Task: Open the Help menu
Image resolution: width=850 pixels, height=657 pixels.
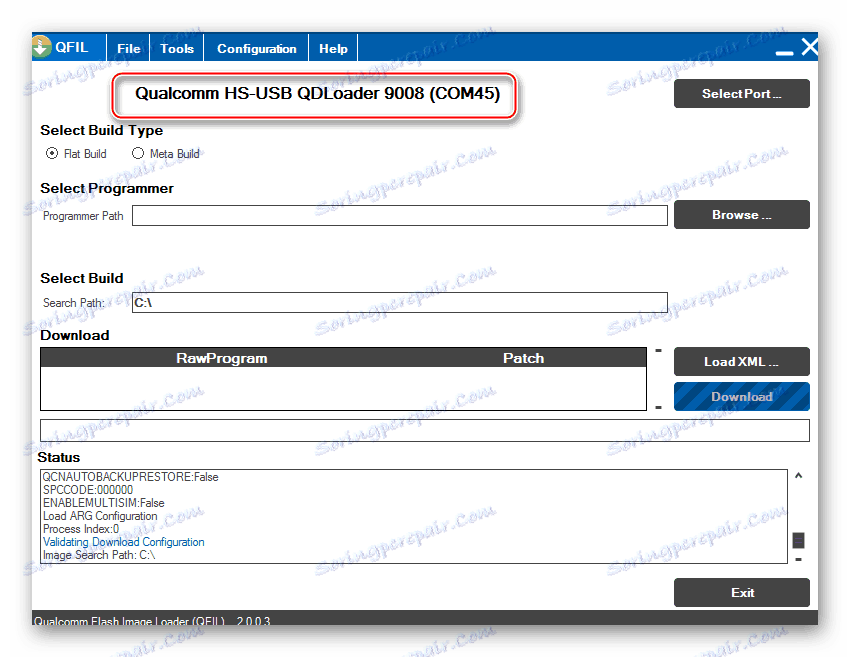Action: pos(333,49)
